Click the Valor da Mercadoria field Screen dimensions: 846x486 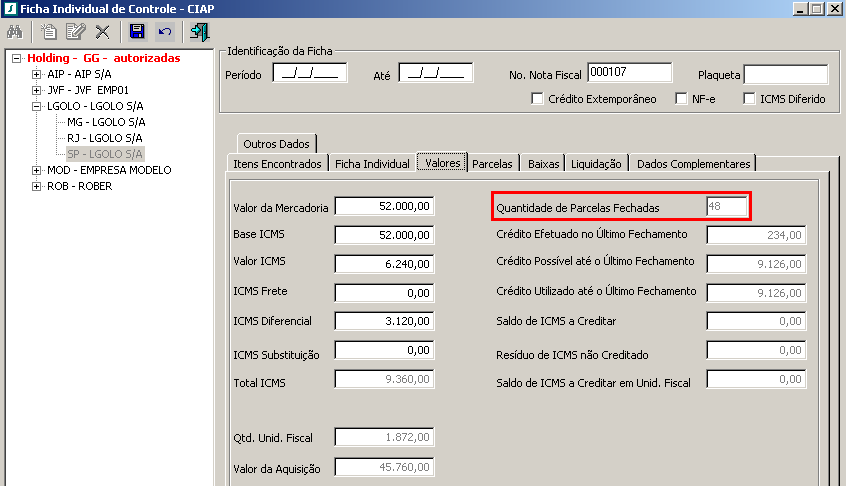pyautogui.click(x=384, y=206)
